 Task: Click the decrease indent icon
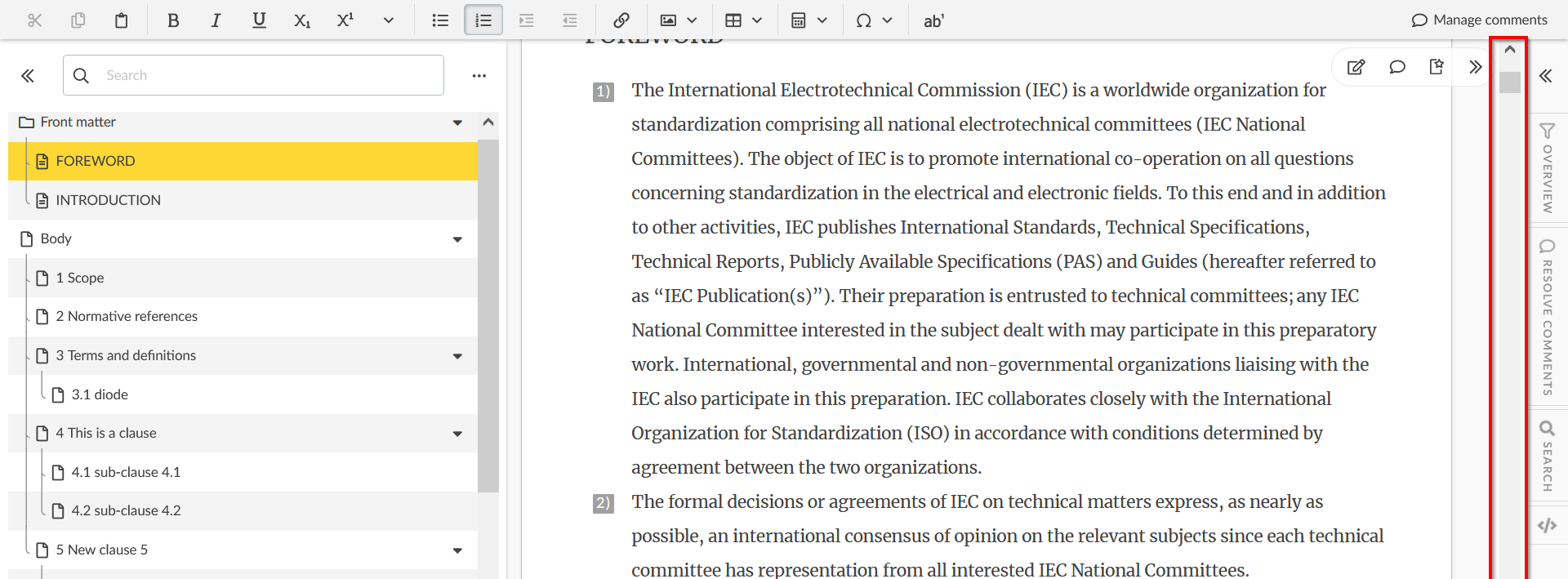coord(570,20)
